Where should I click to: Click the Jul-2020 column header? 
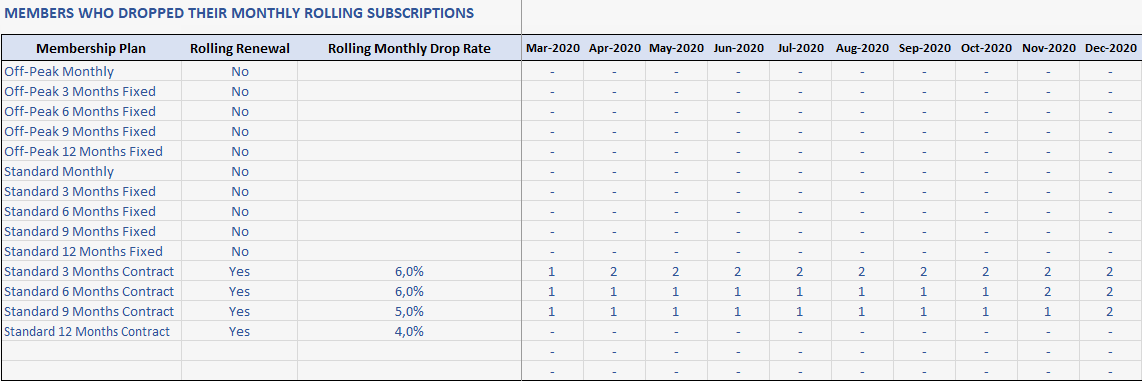coord(800,49)
